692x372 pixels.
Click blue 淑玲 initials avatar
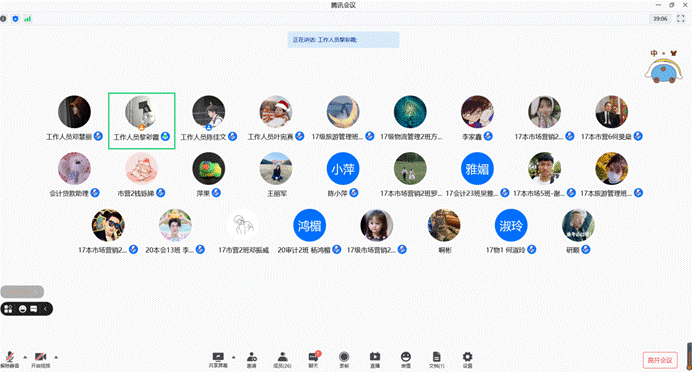[511, 225]
